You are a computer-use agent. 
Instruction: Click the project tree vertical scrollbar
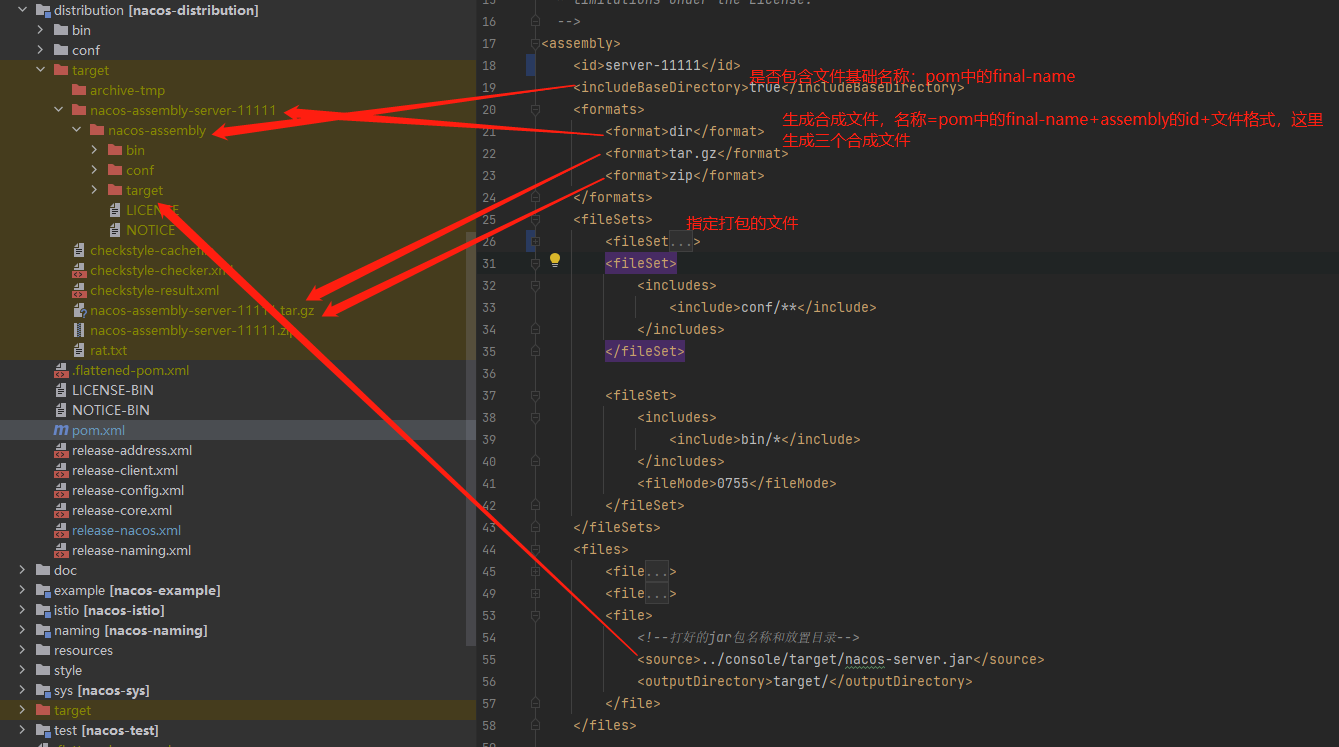[x=472, y=440]
